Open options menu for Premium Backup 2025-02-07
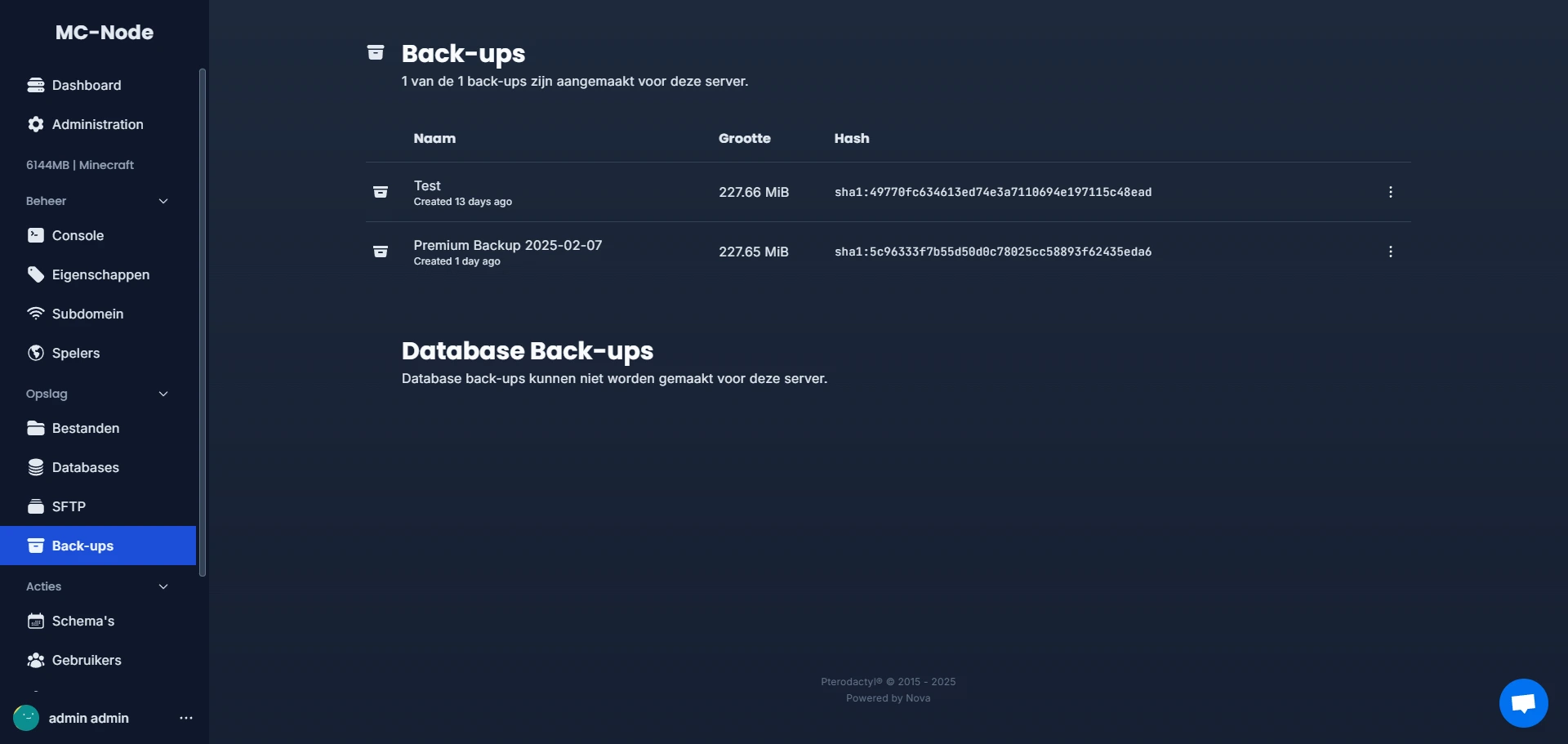Screen dimensions: 1568x744 point(1391,252)
